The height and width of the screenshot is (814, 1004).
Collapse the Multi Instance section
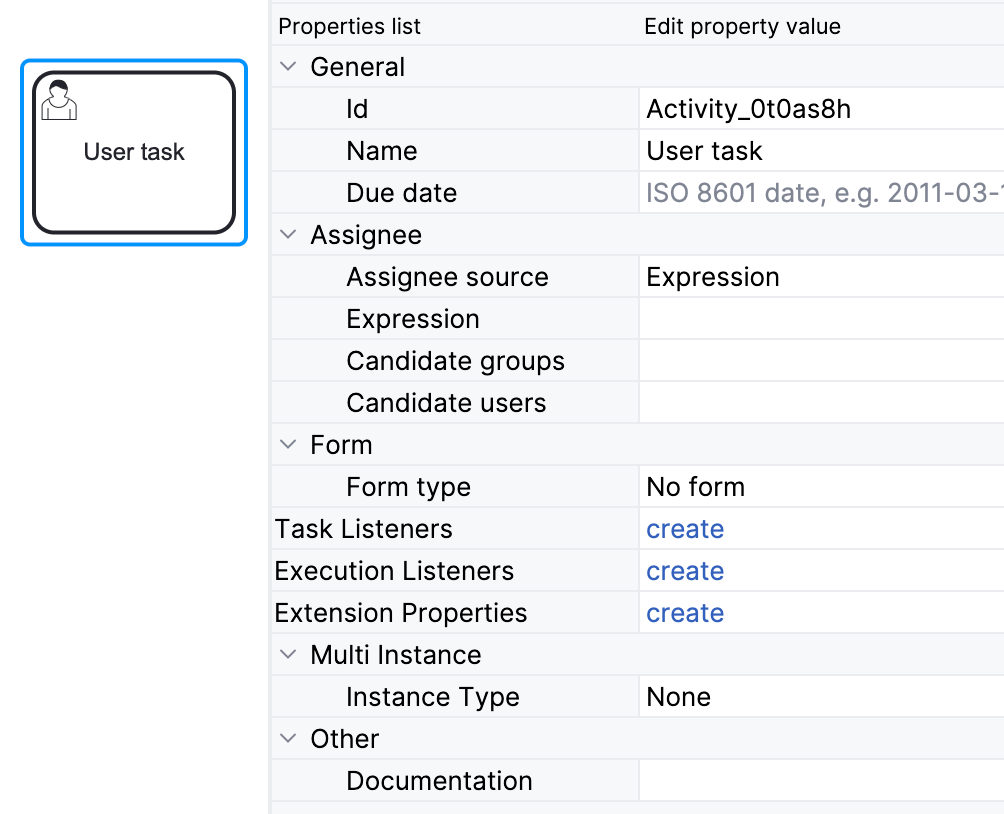click(289, 655)
